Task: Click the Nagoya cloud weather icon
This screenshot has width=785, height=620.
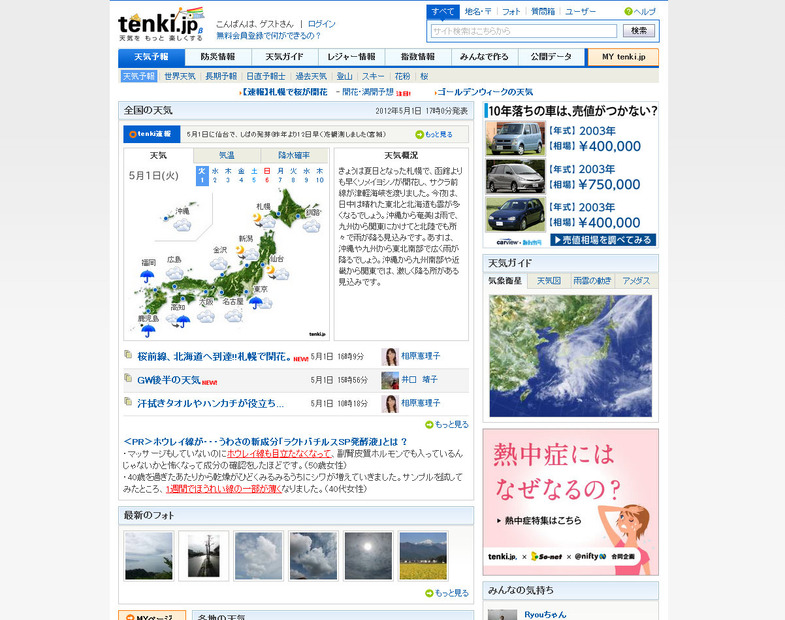Action: [x=234, y=315]
